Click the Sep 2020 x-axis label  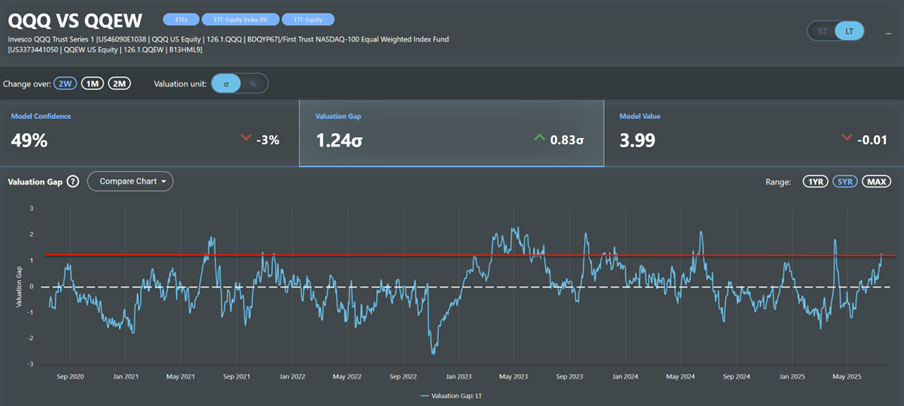pos(70,377)
